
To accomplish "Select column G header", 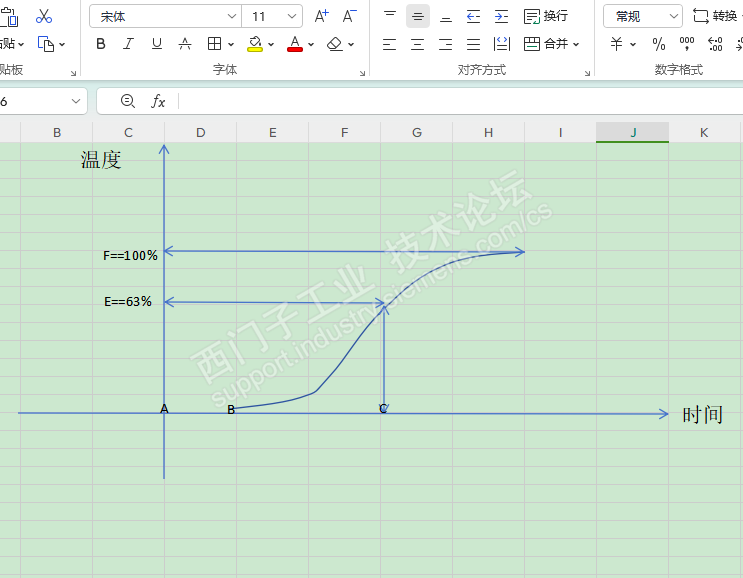I will pyautogui.click(x=417, y=132).
